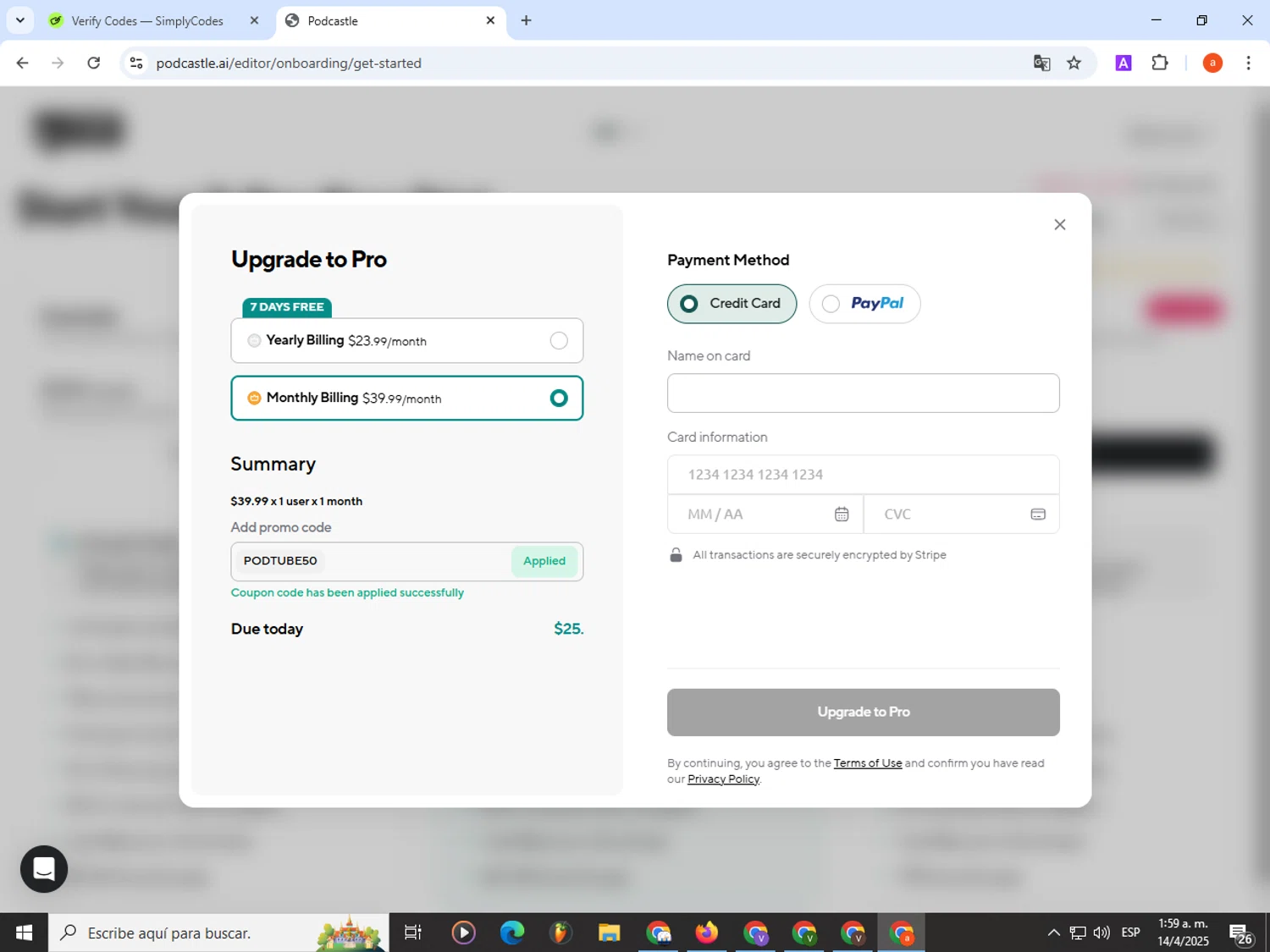Screen dimensions: 1270x952
Task: Open the purple A extension
Action: tap(1124, 63)
